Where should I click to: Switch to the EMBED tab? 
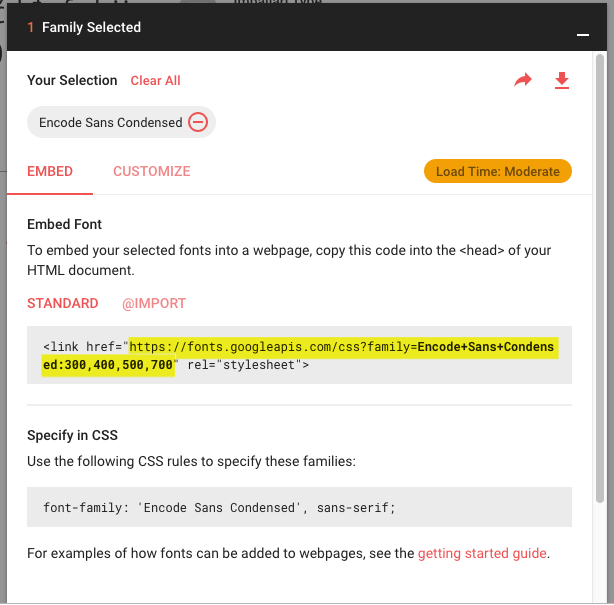coord(50,171)
